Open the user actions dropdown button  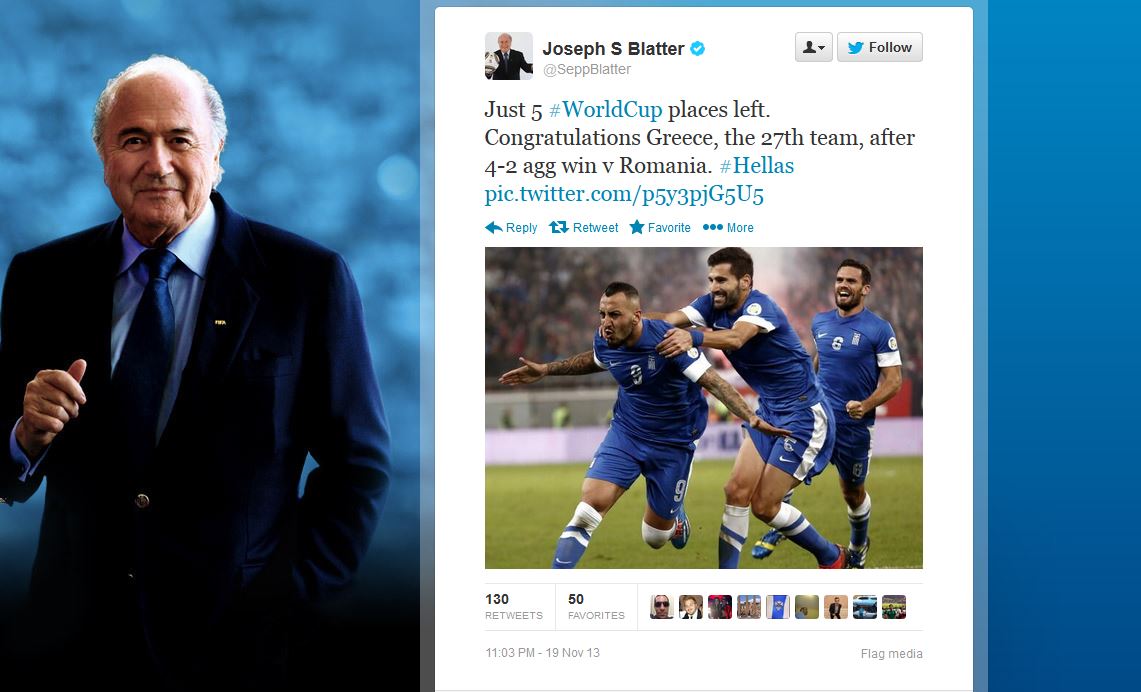(x=814, y=47)
